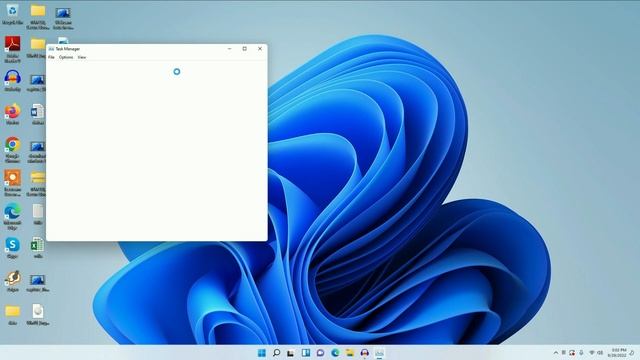Click the microphone icon in the system tray

coord(581,353)
